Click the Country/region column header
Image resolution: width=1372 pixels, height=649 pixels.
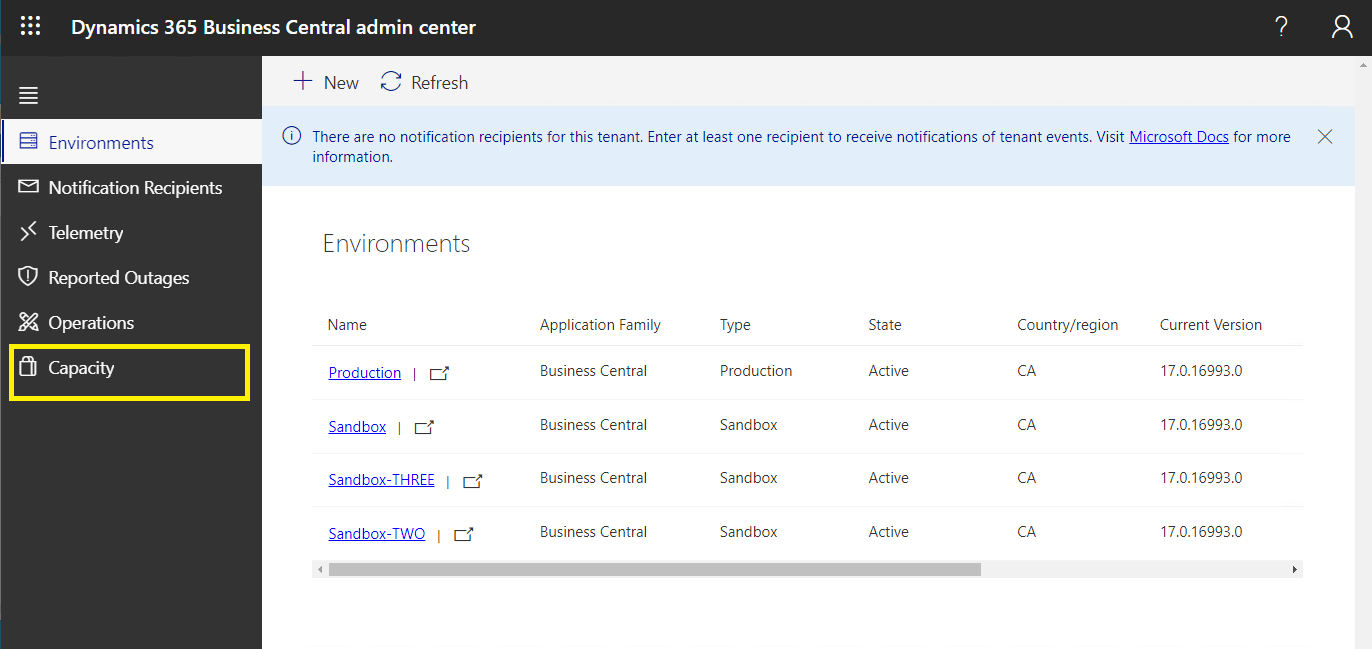click(1067, 325)
